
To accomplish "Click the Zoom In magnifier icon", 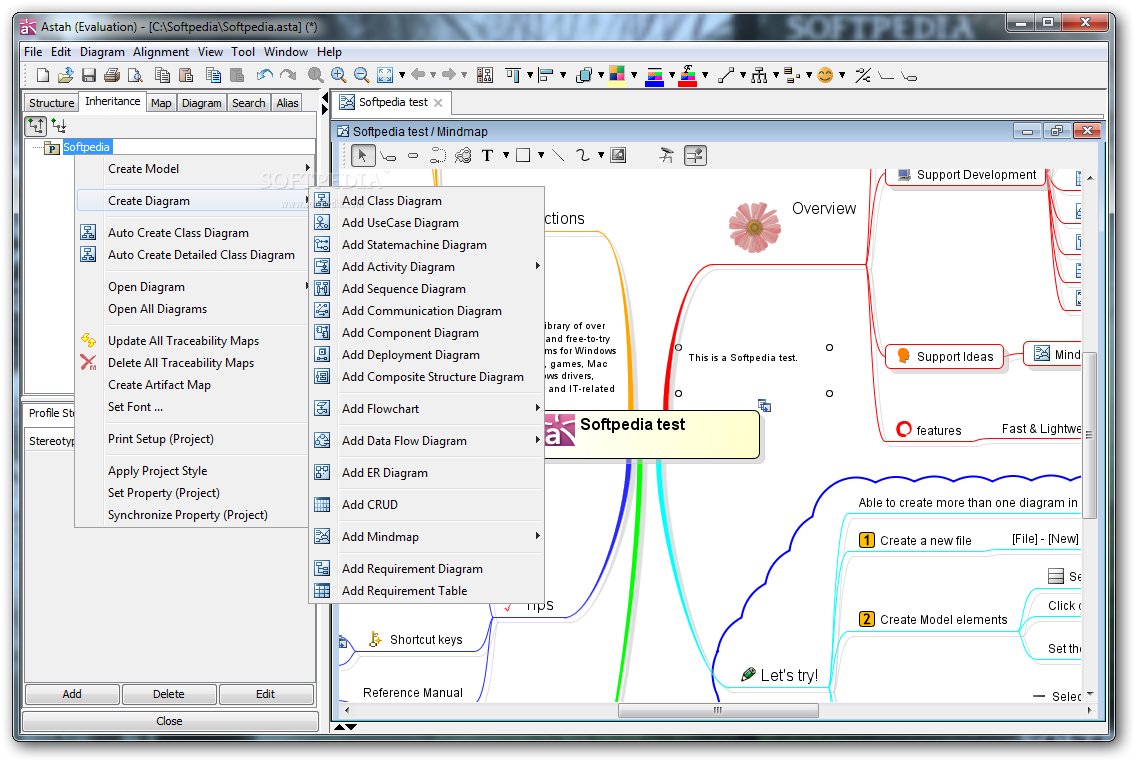I will point(338,75).
